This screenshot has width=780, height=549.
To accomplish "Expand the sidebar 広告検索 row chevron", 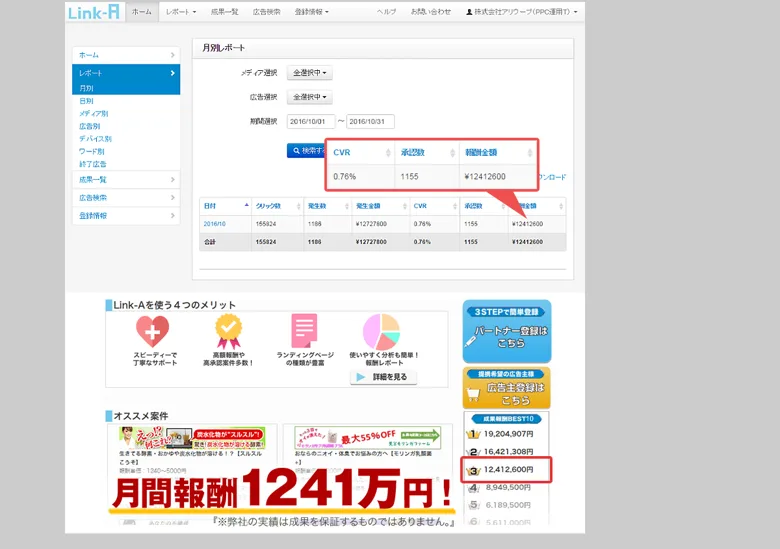I will pos(173,197).
